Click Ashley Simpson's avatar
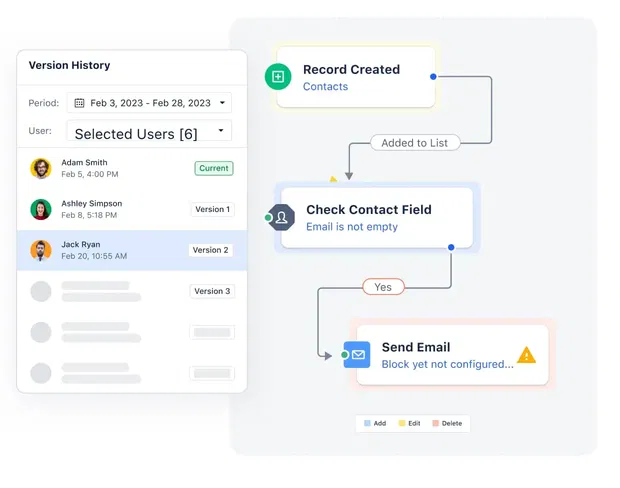This screenshot has height=488, width=620. click(41, 209)
